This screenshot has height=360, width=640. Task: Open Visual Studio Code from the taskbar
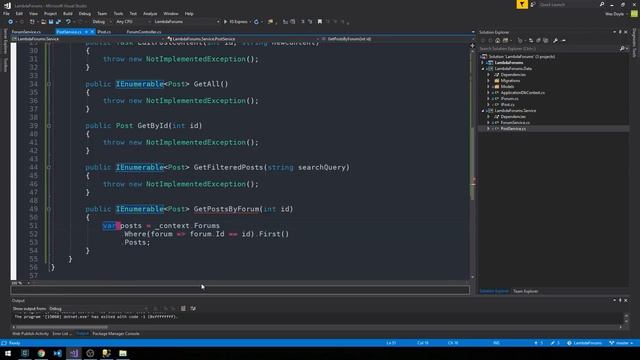click(58, 353)
